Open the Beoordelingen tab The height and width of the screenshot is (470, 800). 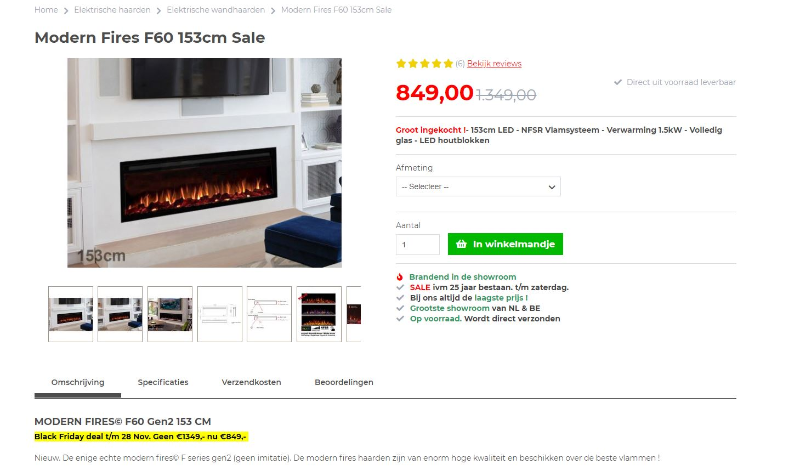pyautogui.click(x=344, y=382)
